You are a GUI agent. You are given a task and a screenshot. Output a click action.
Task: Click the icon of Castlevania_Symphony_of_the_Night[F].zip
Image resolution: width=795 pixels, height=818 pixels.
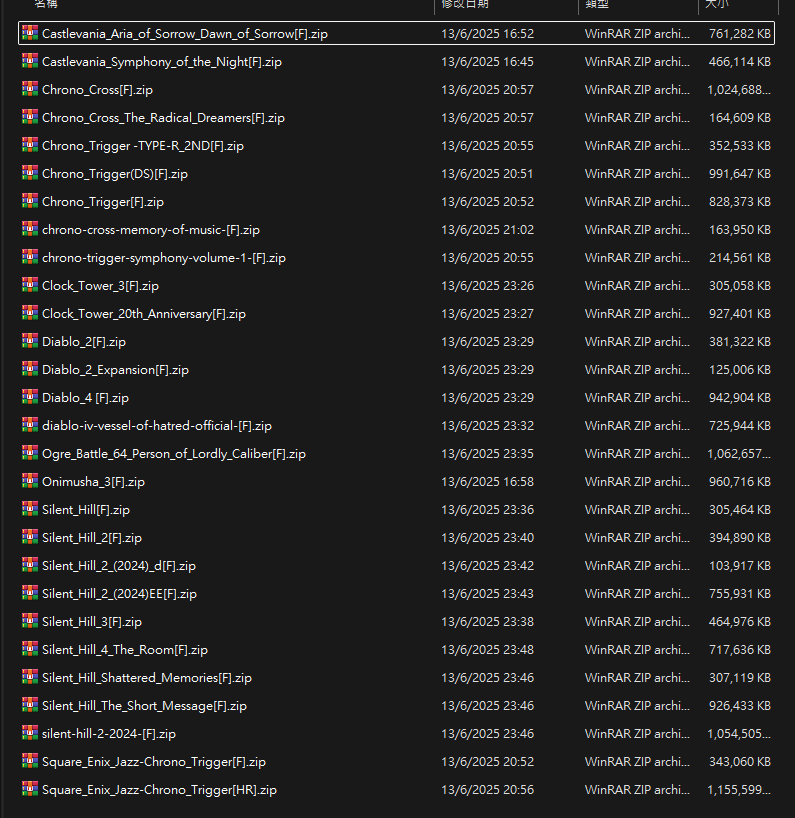coord(30,61)
